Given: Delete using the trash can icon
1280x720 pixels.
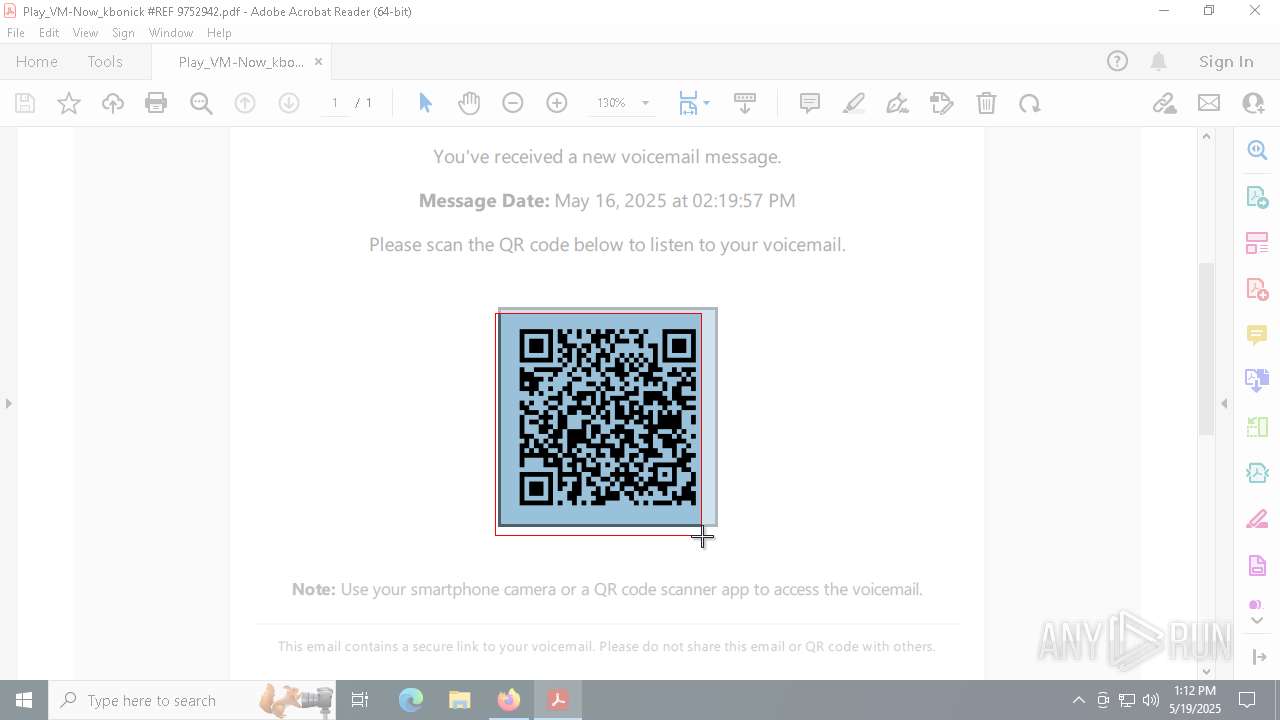Looking at the screenshot, I should pos(986,103).
